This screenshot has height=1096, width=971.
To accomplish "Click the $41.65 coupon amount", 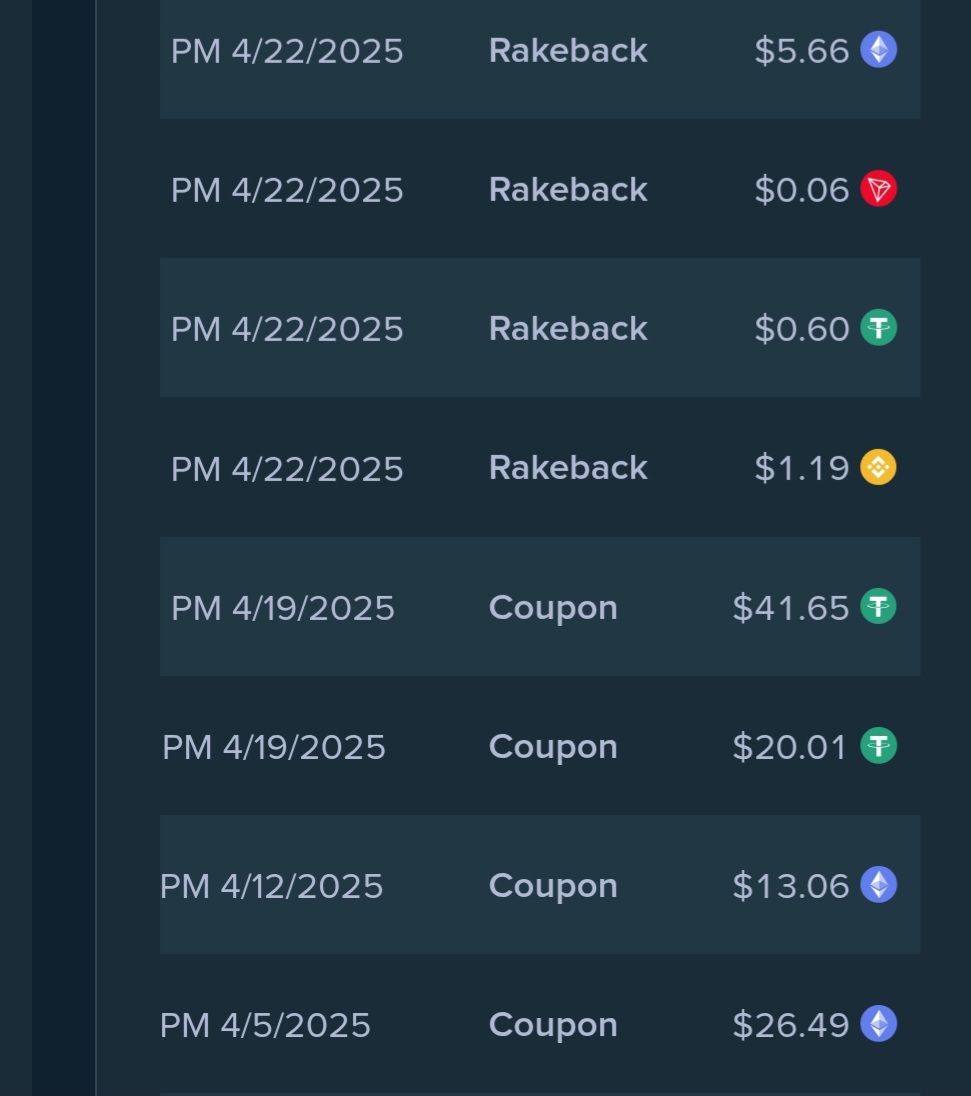I will click(790, 608).
